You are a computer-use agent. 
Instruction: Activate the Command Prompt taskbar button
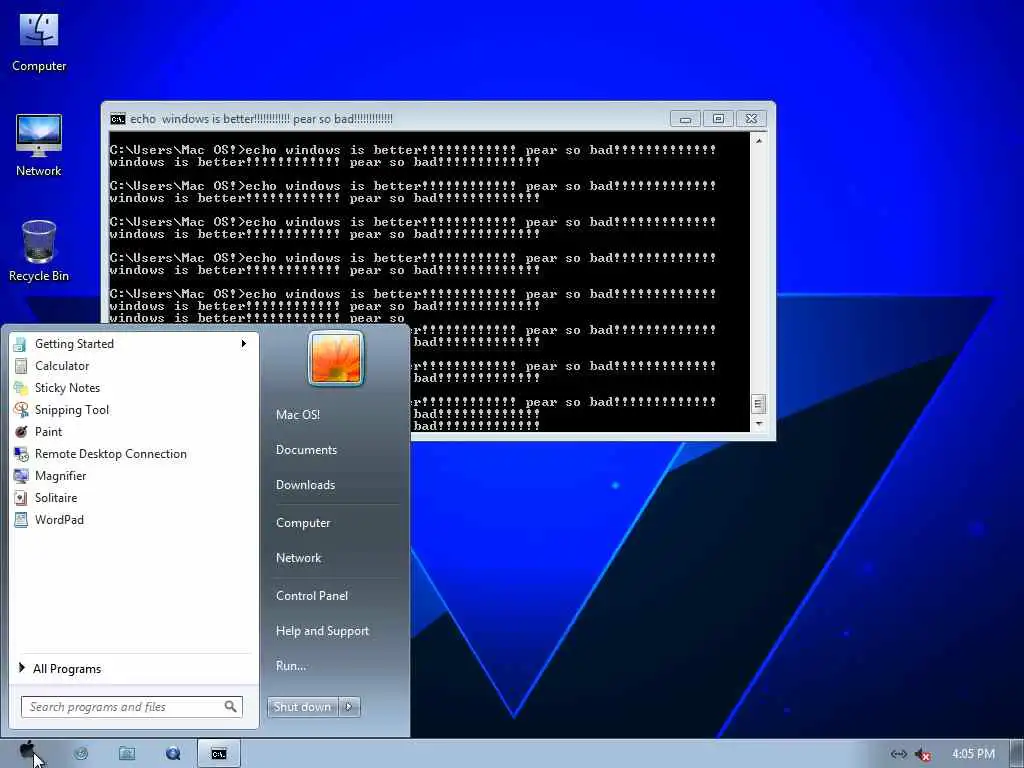tap(219, 754)
